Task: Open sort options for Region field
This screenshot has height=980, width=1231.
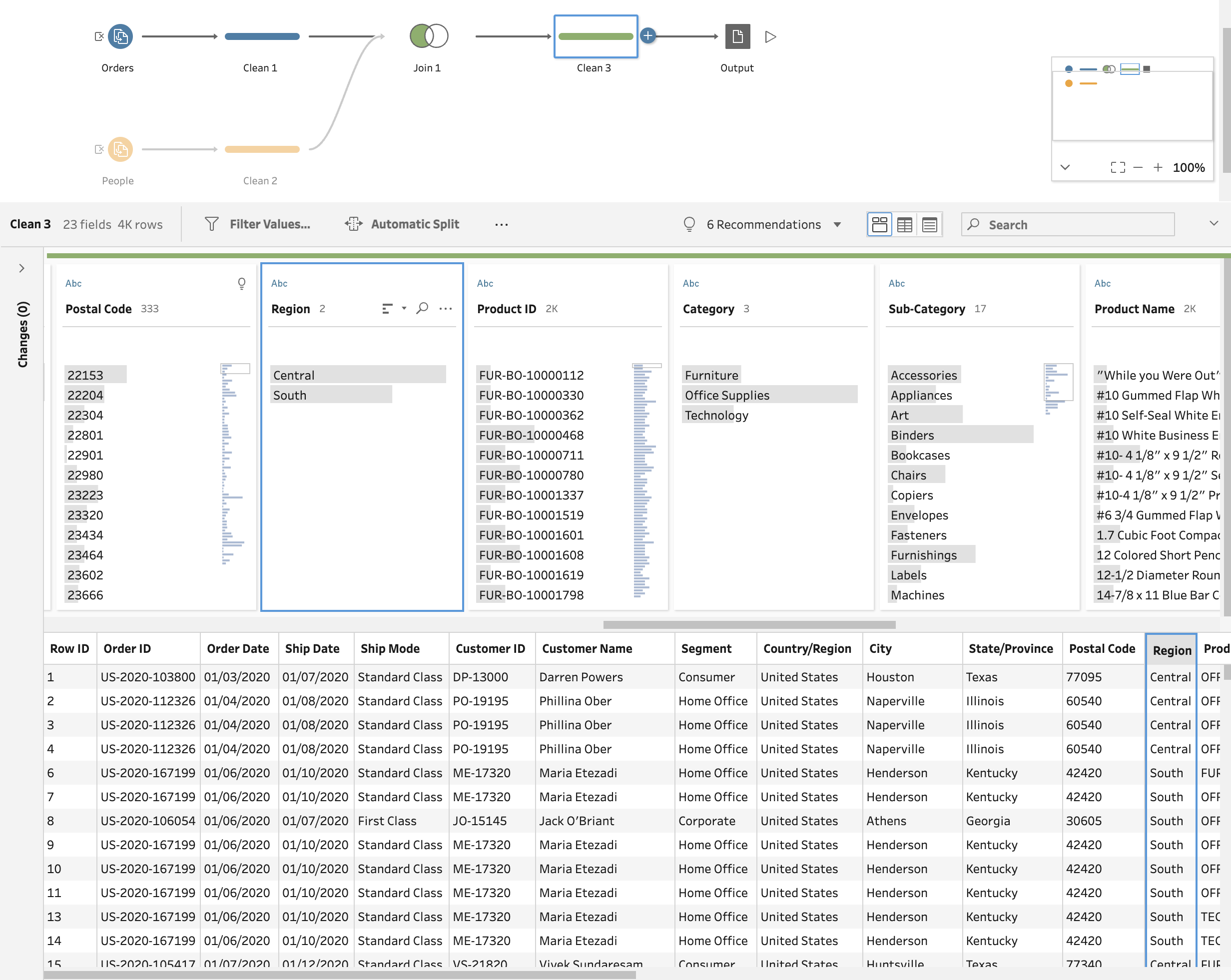Action: [x=388, y=309]
